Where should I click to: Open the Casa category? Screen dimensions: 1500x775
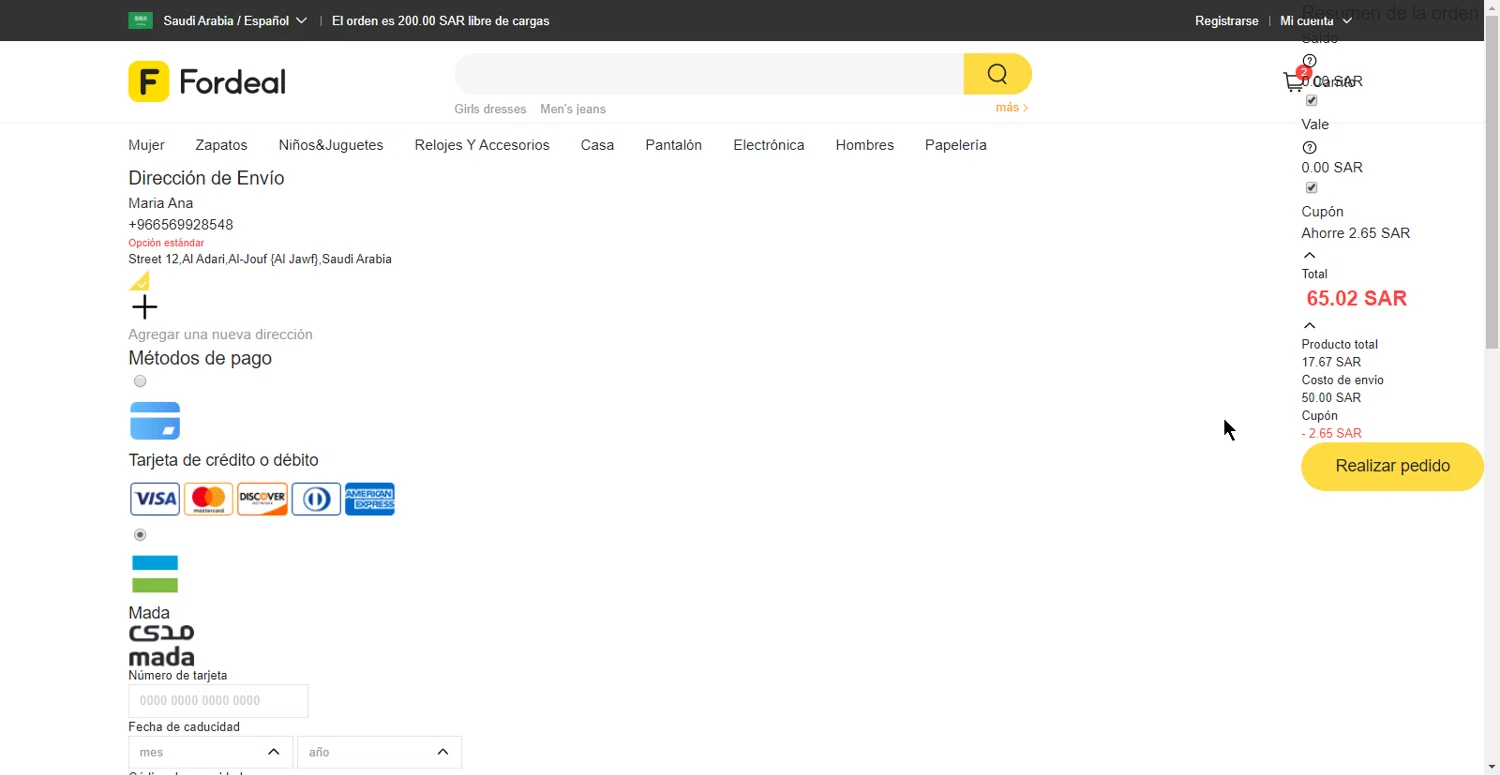coord(597,145)
